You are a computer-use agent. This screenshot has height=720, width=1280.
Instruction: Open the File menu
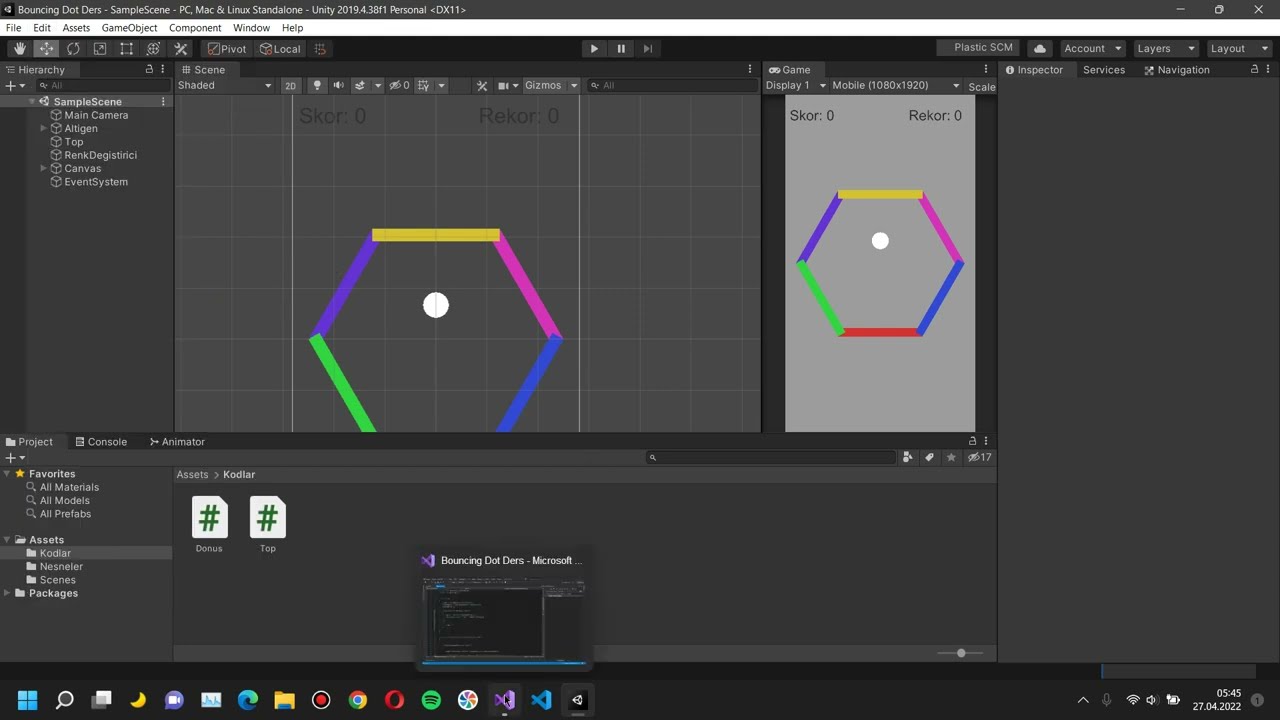tap(13, 28)
